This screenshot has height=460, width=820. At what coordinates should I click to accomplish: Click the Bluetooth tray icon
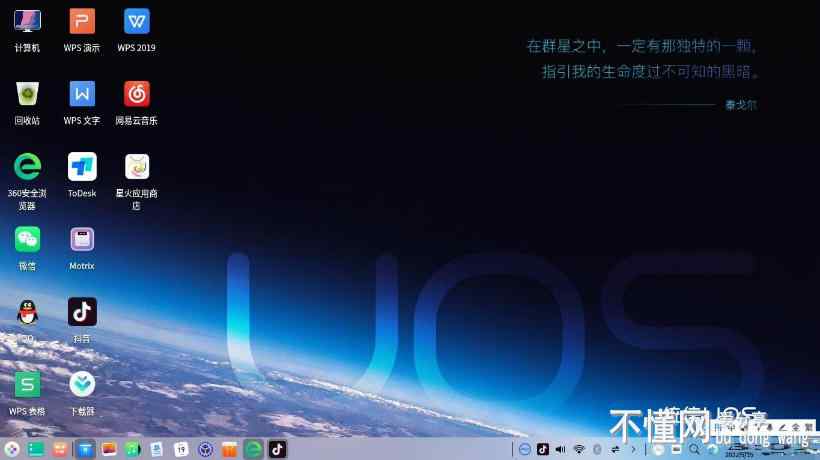[597, 449]
